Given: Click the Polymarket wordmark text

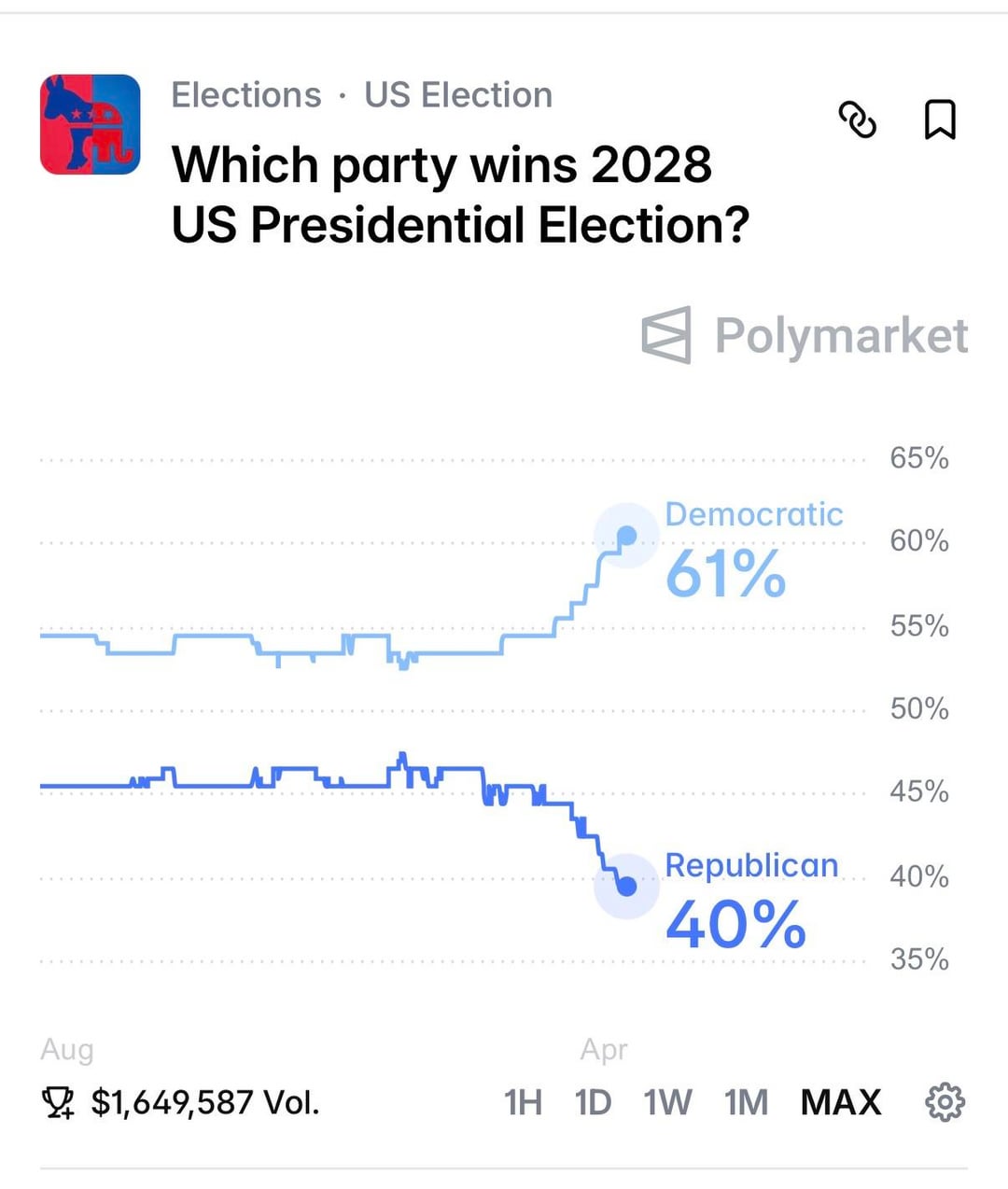Looking at the screenshot, I should tap(841, 335).
